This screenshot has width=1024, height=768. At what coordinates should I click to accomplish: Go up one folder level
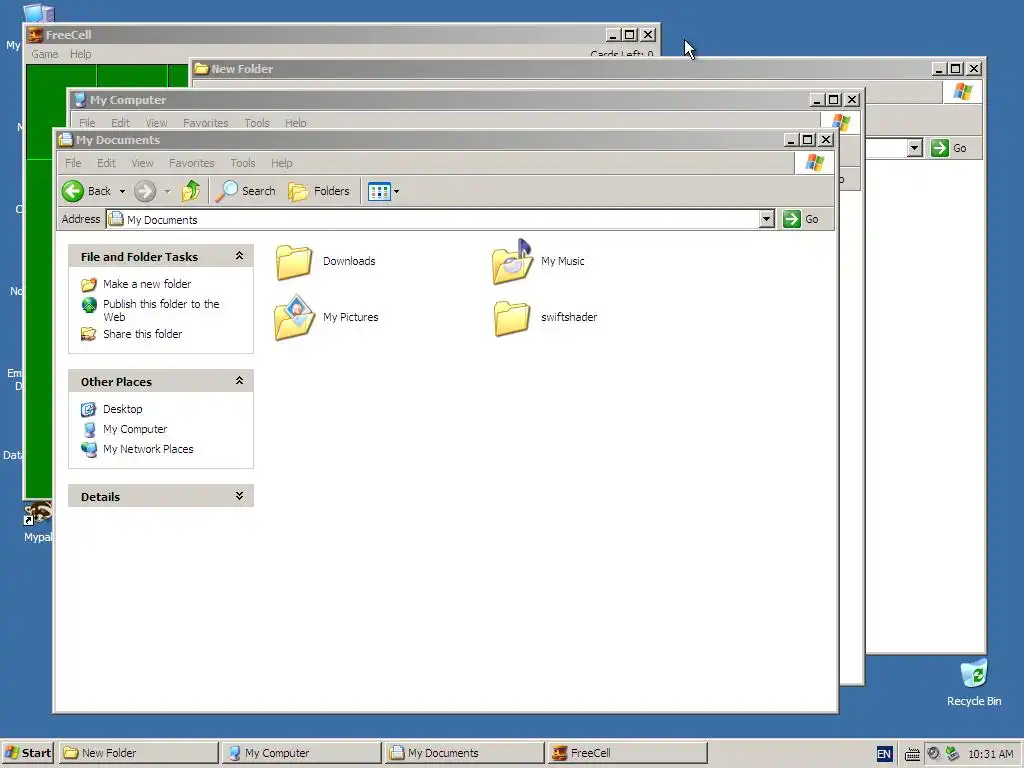coord(191,191)
